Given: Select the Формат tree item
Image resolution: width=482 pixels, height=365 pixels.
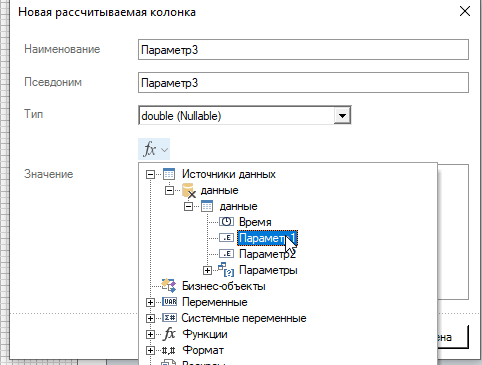Looking at the screenshot, I should point(203,350).
